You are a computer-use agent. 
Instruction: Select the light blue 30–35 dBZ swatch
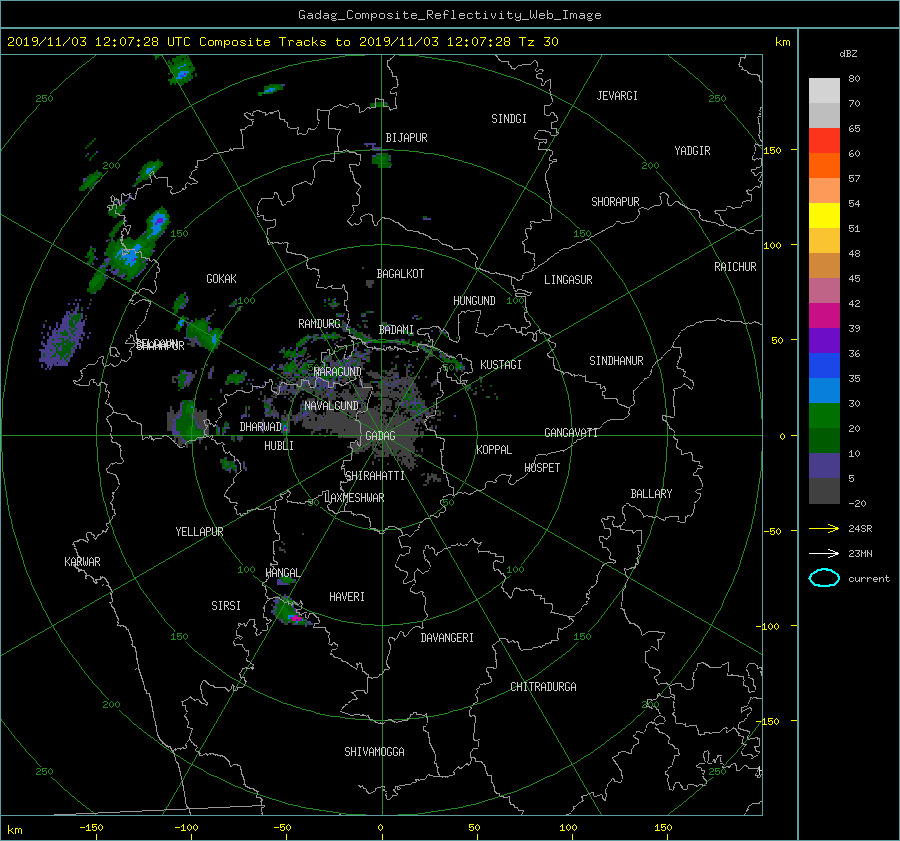click(824, 390)
